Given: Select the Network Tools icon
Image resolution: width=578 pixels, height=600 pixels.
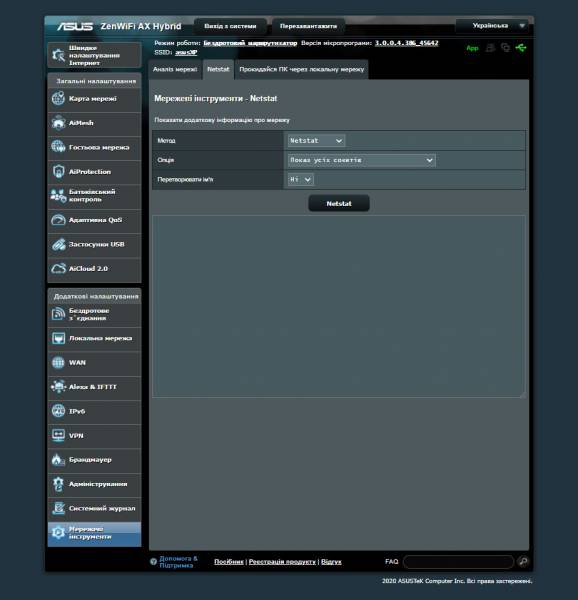Looking at the screenshot, I should click(x=58, y=533).
